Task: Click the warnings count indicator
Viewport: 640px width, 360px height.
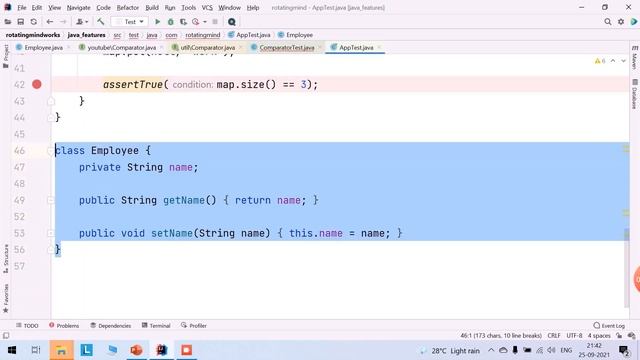Action: 600,61
